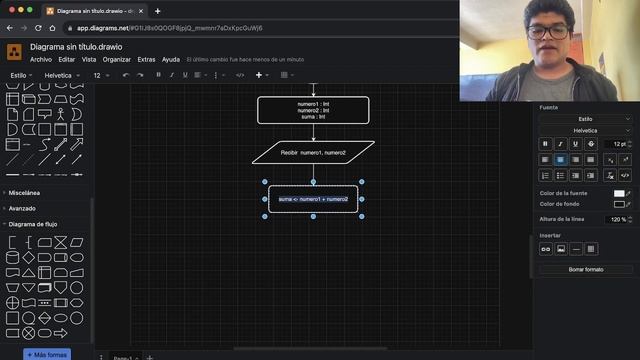Click the Más formas button
Image resolution: width=640 pixels, height=360 pixels.
(47, 355)
